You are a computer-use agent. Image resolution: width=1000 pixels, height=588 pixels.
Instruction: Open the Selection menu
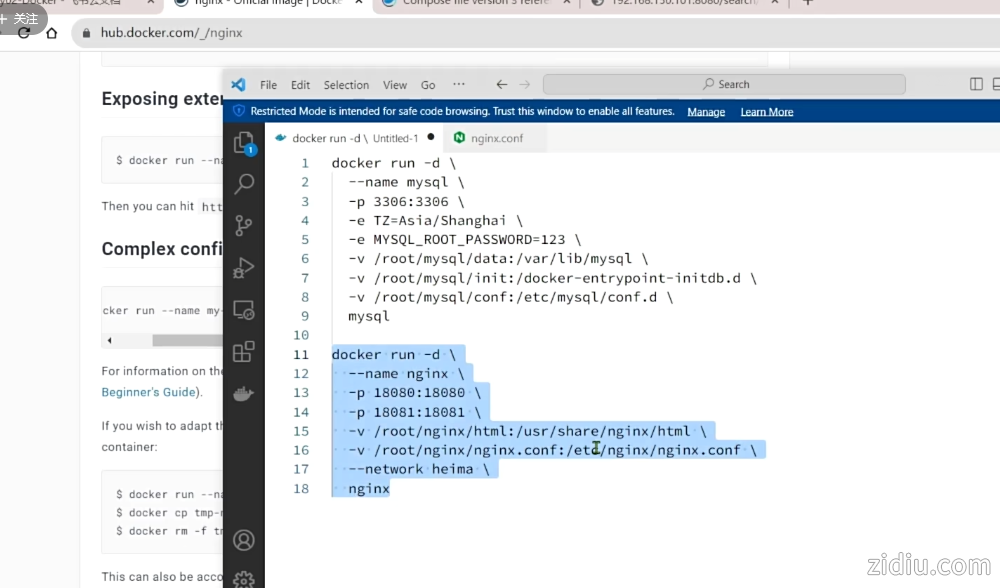point(346,85)
